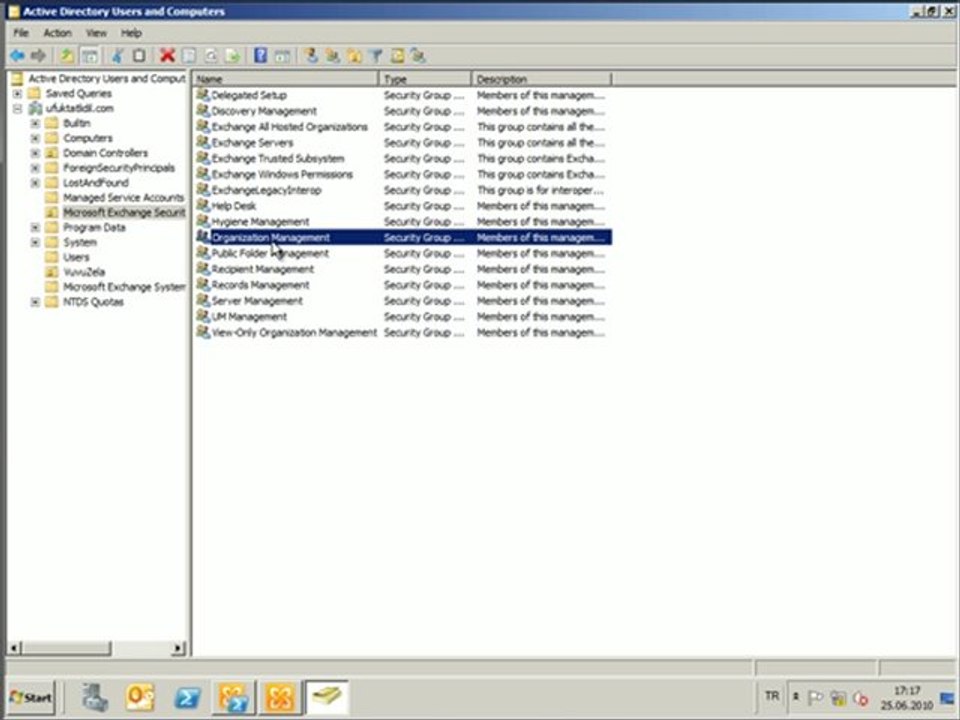Click the red X Delete icon
960x720 pixels.
tap(167, 56)
